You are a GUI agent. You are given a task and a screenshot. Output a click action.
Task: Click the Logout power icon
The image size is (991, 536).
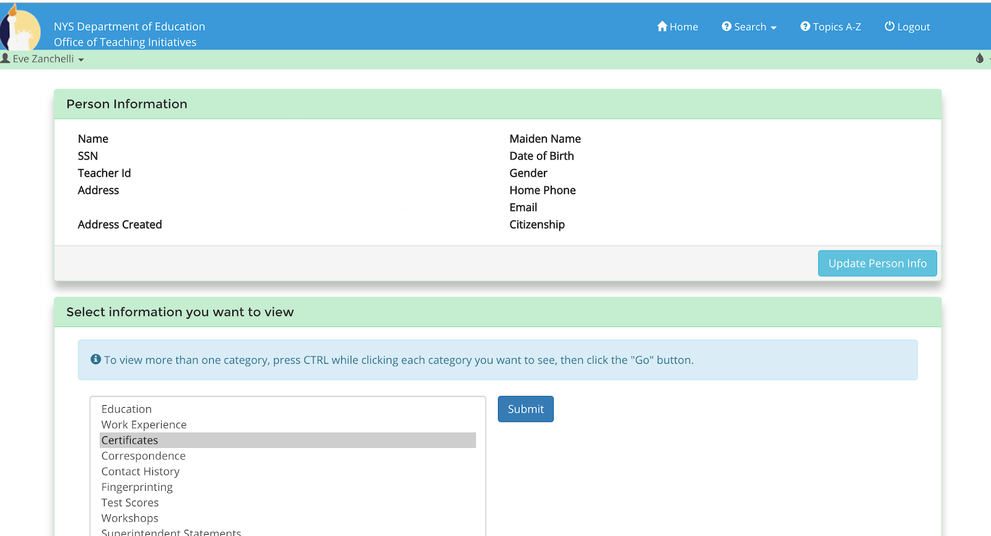889,27
